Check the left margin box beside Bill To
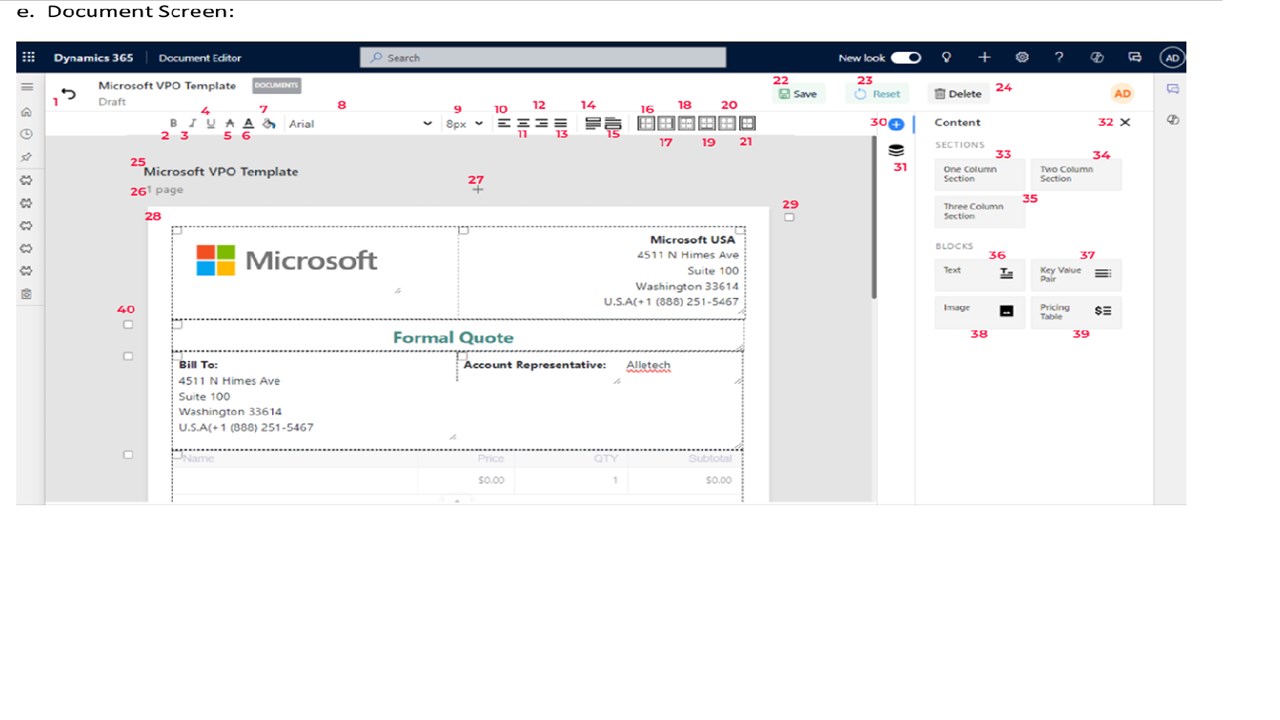Viewport: 1280px width, 720px height. (x=127, y=356)
